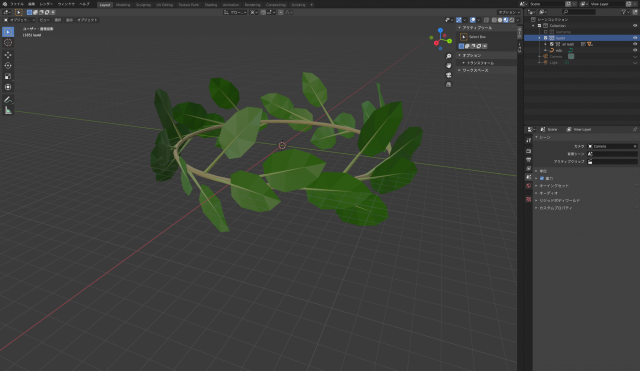Open the transform orientation dropdown
The width and height of the screenshot is (640, 371).
[x=235, y=12]
